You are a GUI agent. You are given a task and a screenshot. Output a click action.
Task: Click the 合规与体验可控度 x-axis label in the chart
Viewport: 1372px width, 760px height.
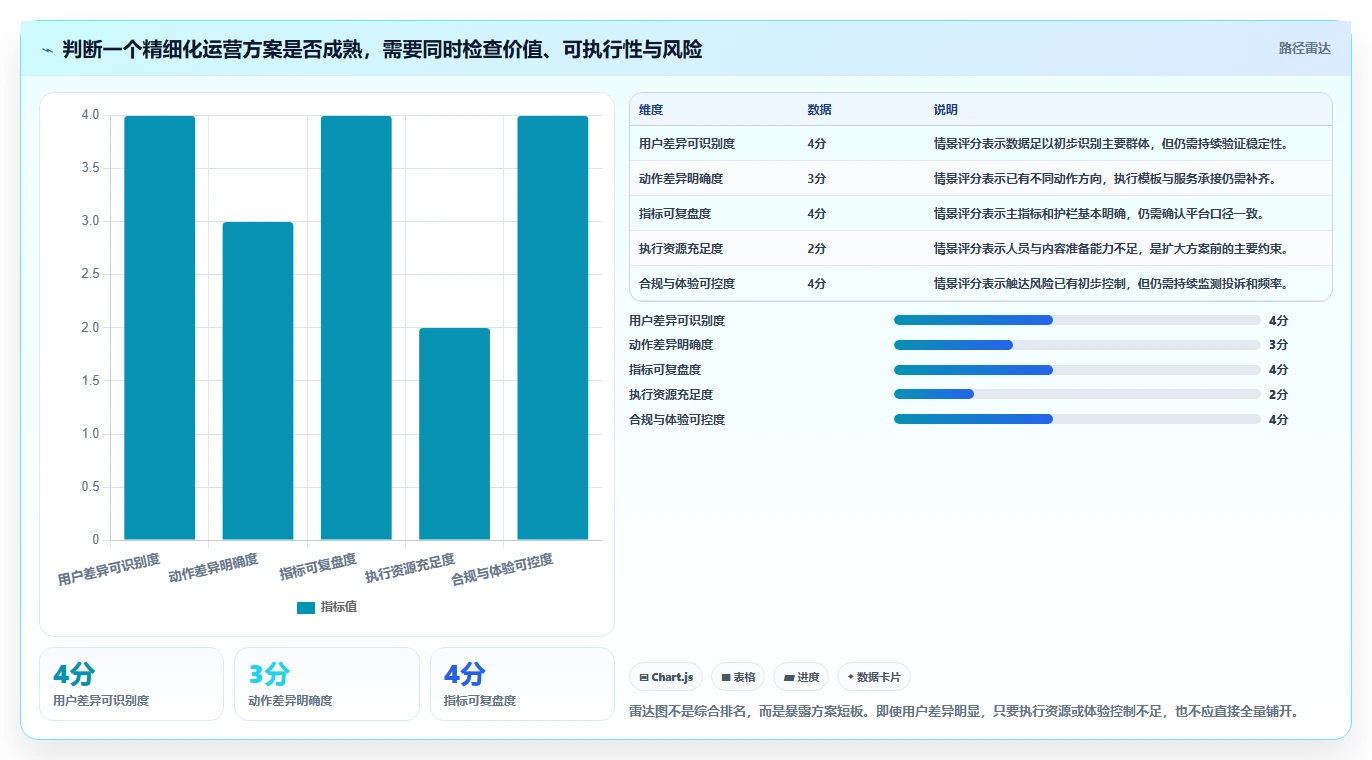pos(502,569)
